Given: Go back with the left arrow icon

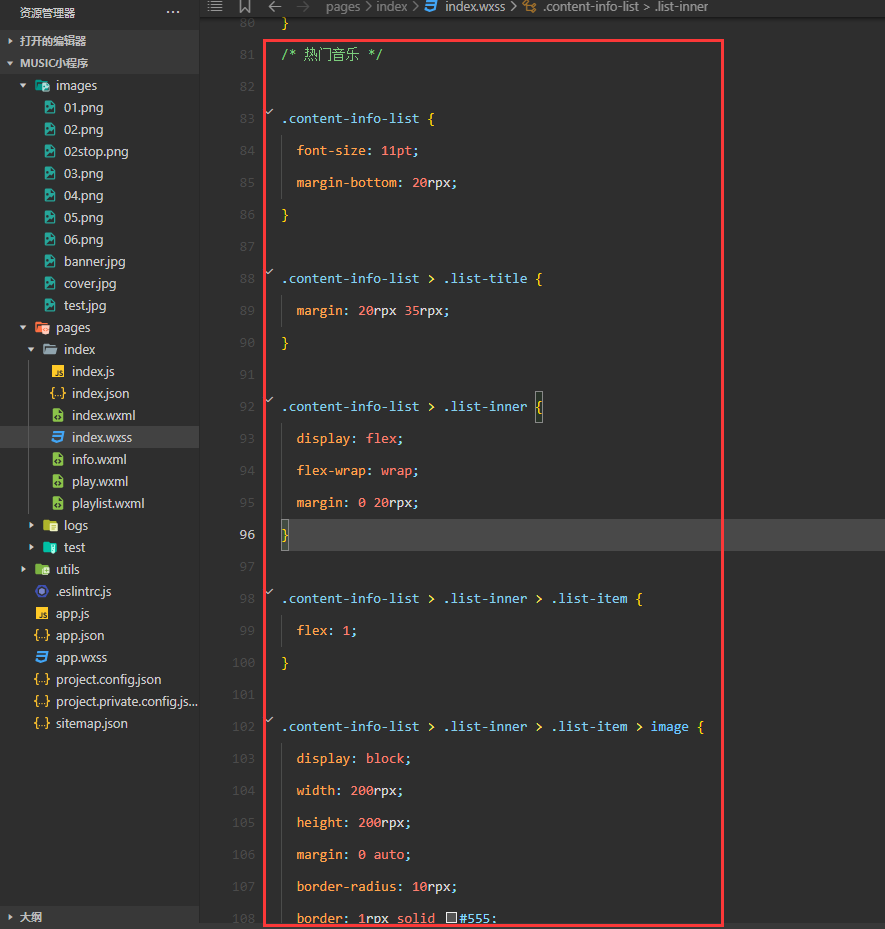Looking at the screenshot, I should click(x=275, y=7).
